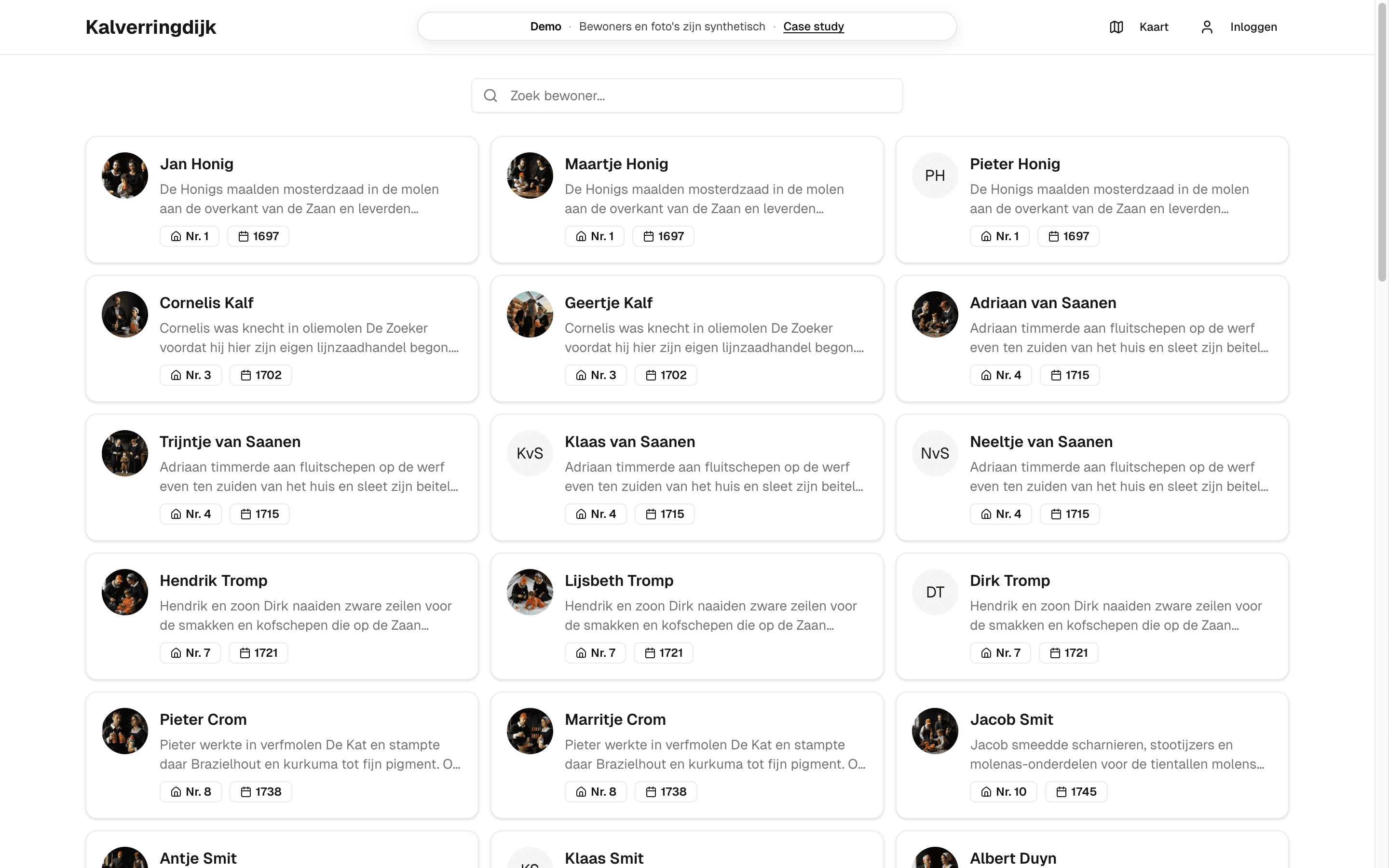Viewport: 1389px width, 868px height.
Task: Click calendar icon on Pieter Honig card
Action: (1054, 236)
